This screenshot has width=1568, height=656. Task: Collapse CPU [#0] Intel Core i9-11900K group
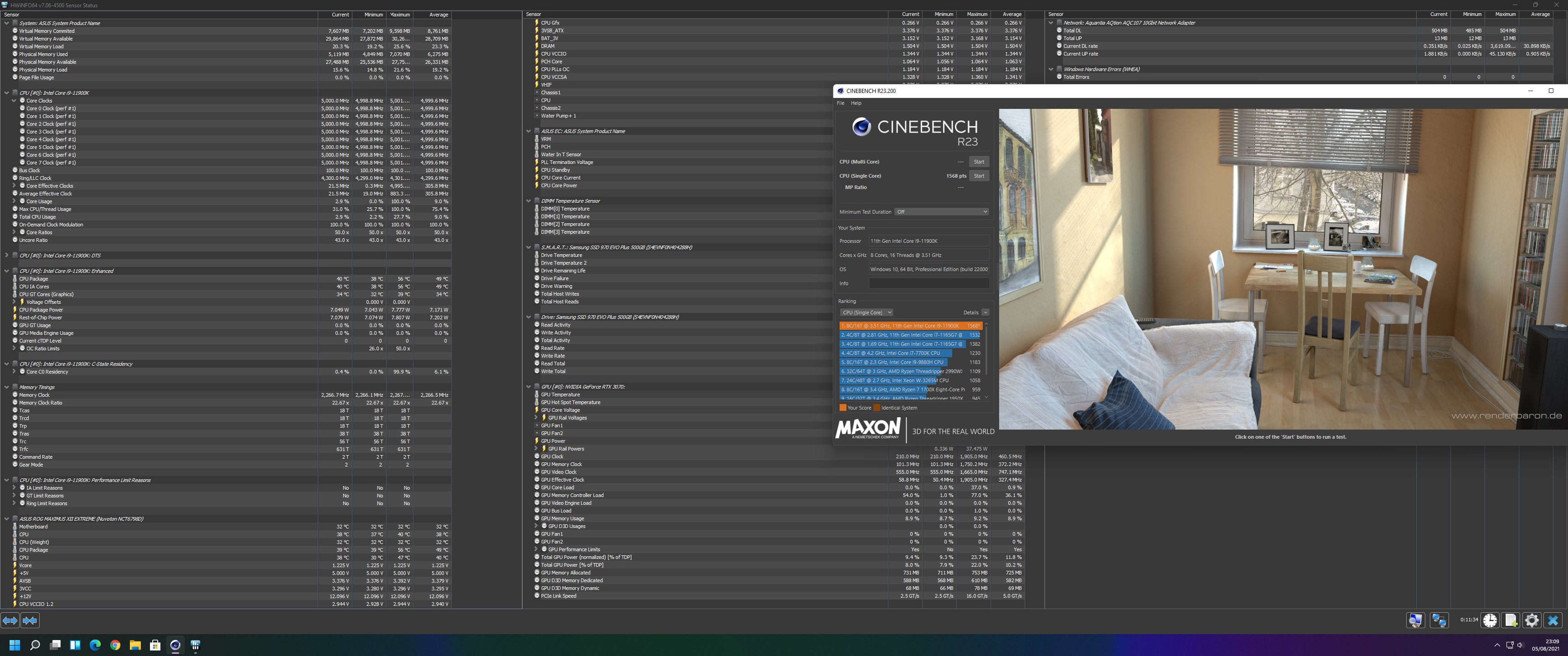pyautogui.click(x=7, y=93)
